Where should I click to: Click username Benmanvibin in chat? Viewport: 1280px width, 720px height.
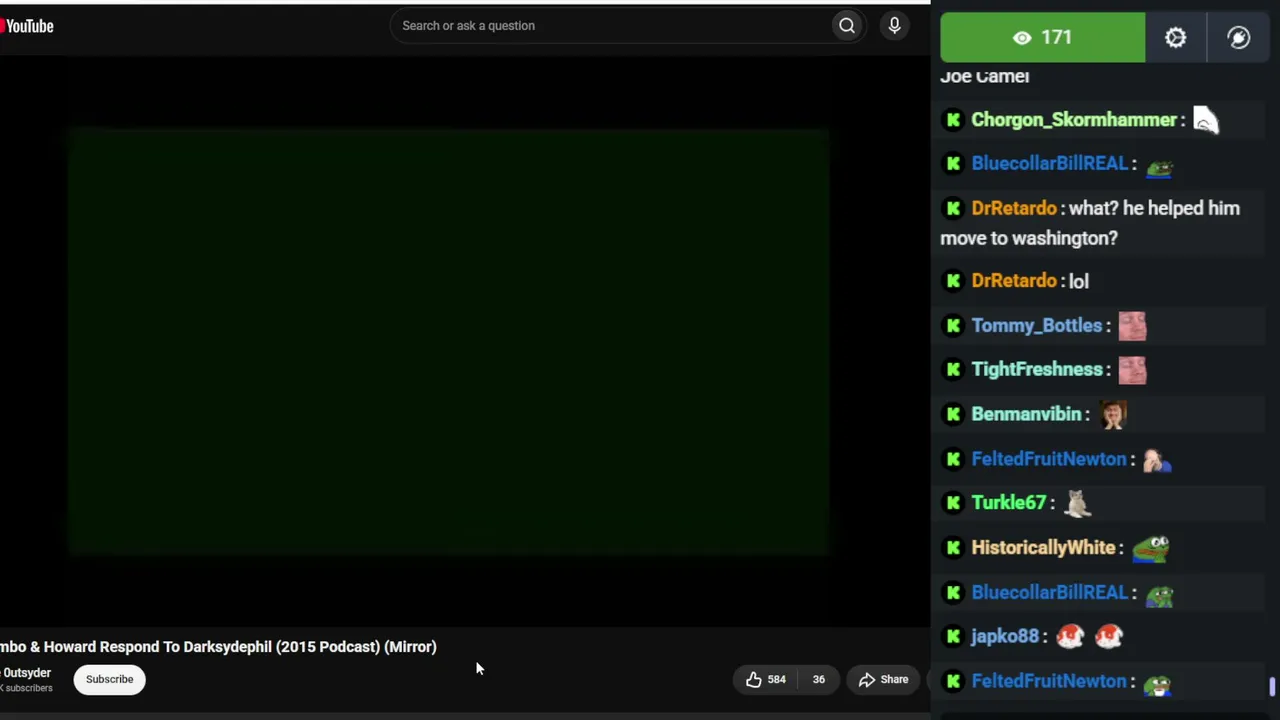click(1026, 414)
